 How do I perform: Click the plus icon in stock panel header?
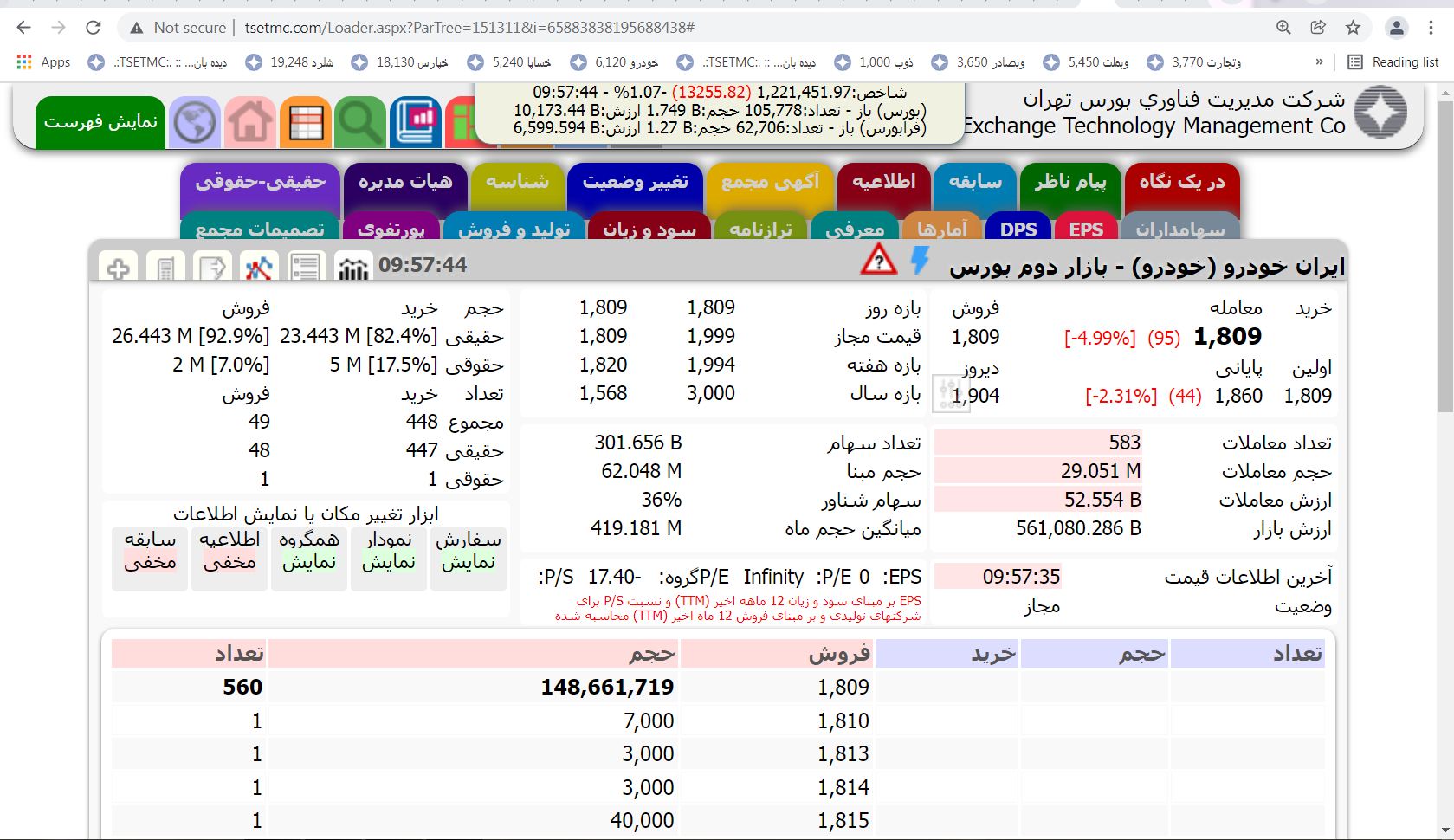coord(119,267)
